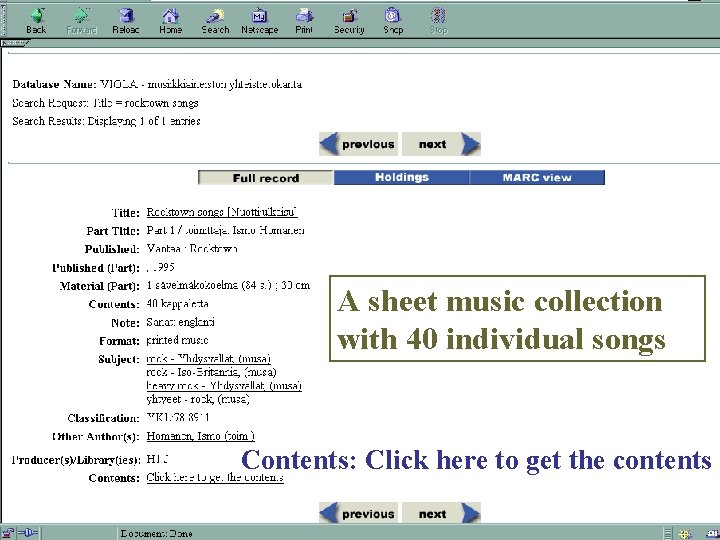This screenshot has width=720, height=540.
Task: Click the 40 kappaletta contents value
Action: [x=177, y=304]
